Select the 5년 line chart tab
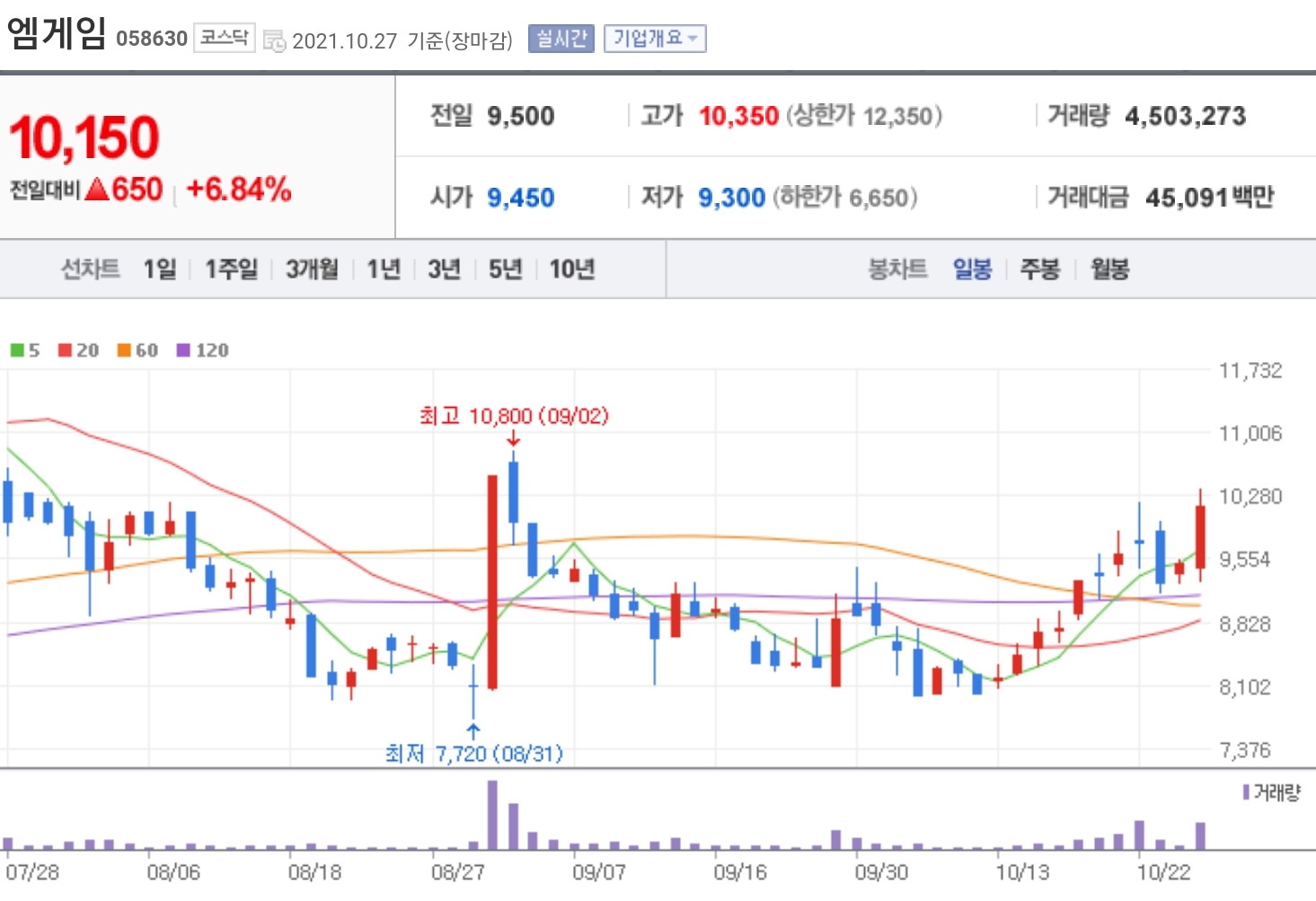Screen dimensions: 1316x901 tap(505, 269)
